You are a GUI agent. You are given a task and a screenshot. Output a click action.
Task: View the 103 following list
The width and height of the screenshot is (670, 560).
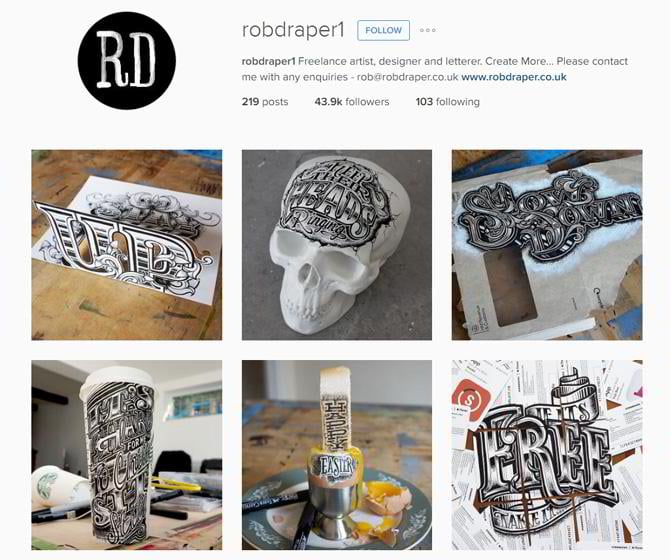click(x=447, y=102)
